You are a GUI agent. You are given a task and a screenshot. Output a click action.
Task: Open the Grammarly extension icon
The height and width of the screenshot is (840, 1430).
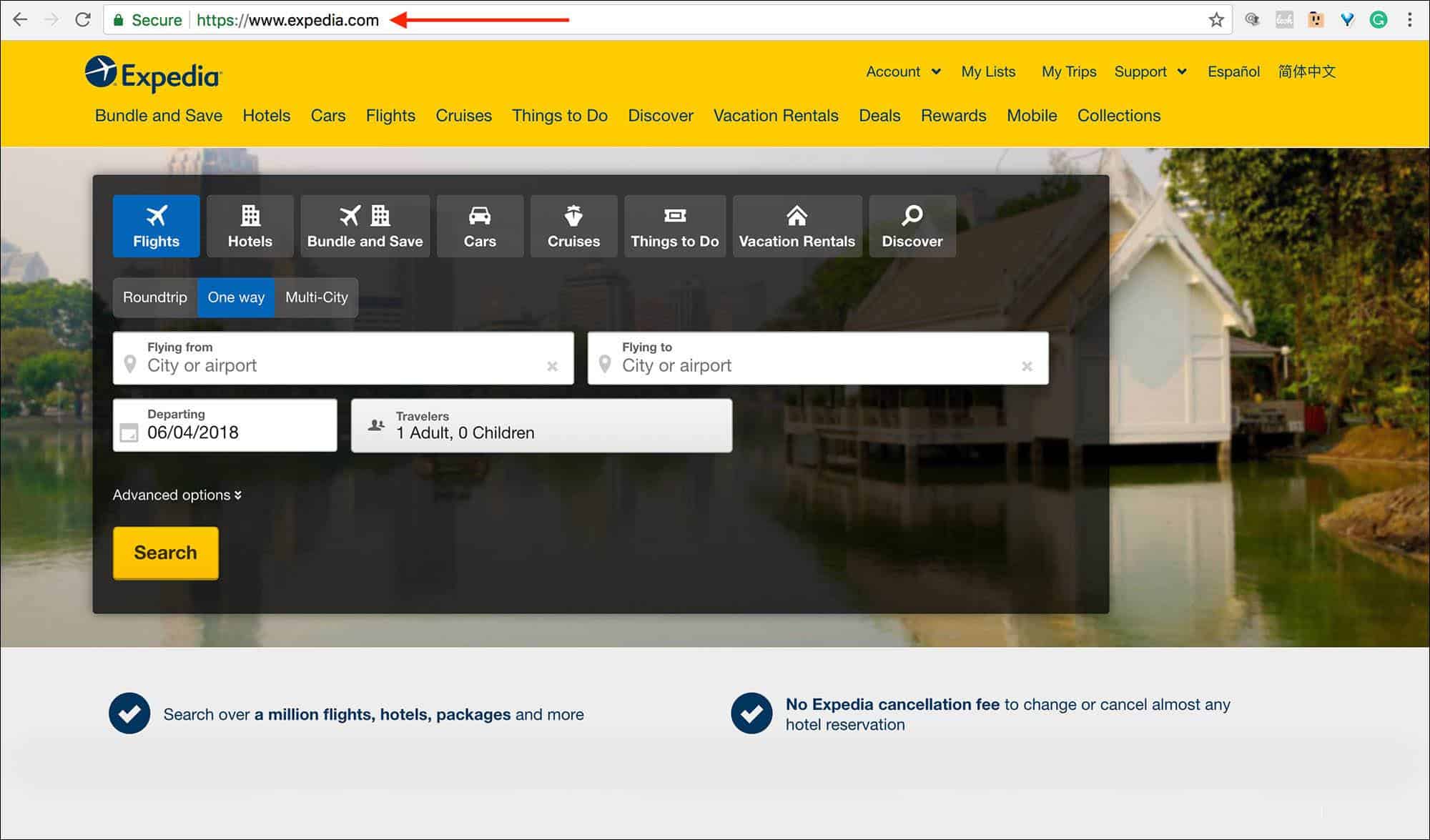point(1379,20)
